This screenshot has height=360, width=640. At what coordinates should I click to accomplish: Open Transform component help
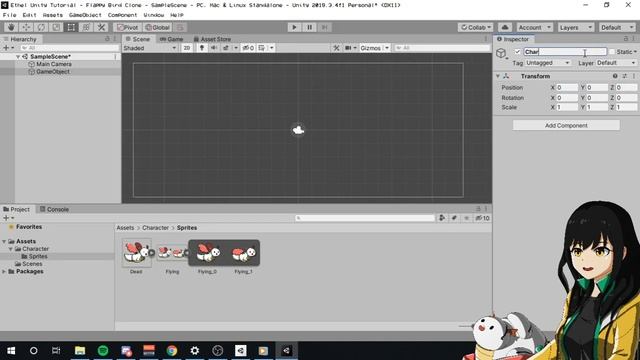pos(615,76)
